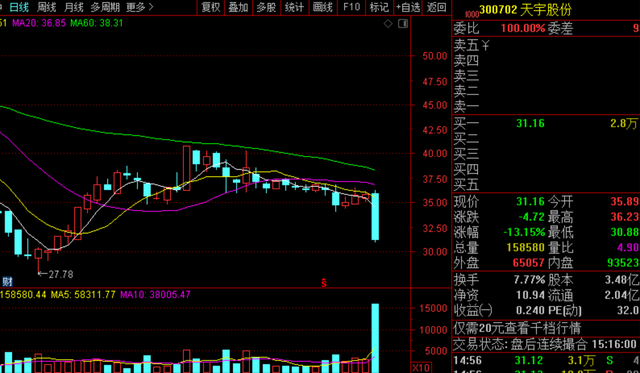Viewport: 640px width, 373px height.
Task: Open the F10 company info page
Action: pyautogui.click(x=351, y=7)
